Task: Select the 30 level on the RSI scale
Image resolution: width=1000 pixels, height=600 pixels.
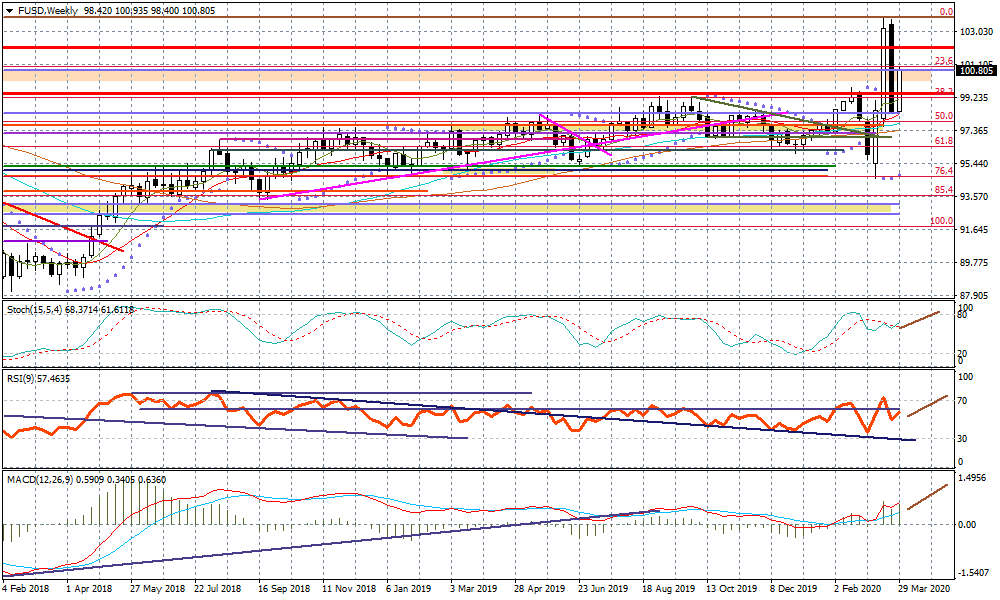Action: (963, 439)
